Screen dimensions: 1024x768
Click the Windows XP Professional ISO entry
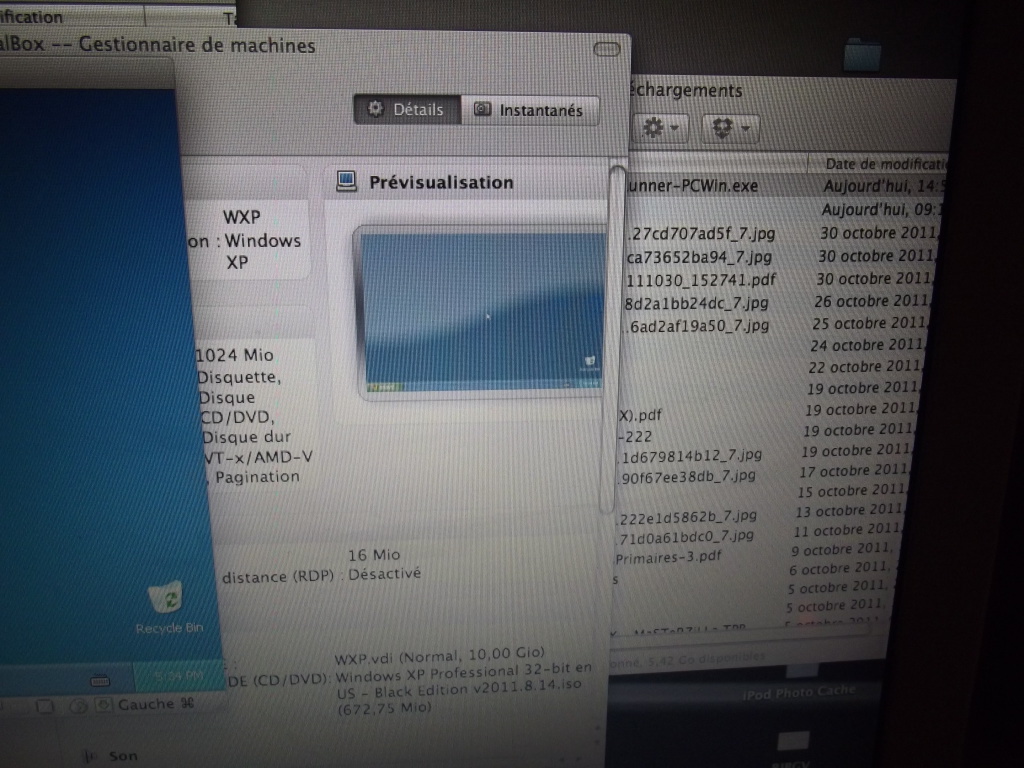coord(464,690)
